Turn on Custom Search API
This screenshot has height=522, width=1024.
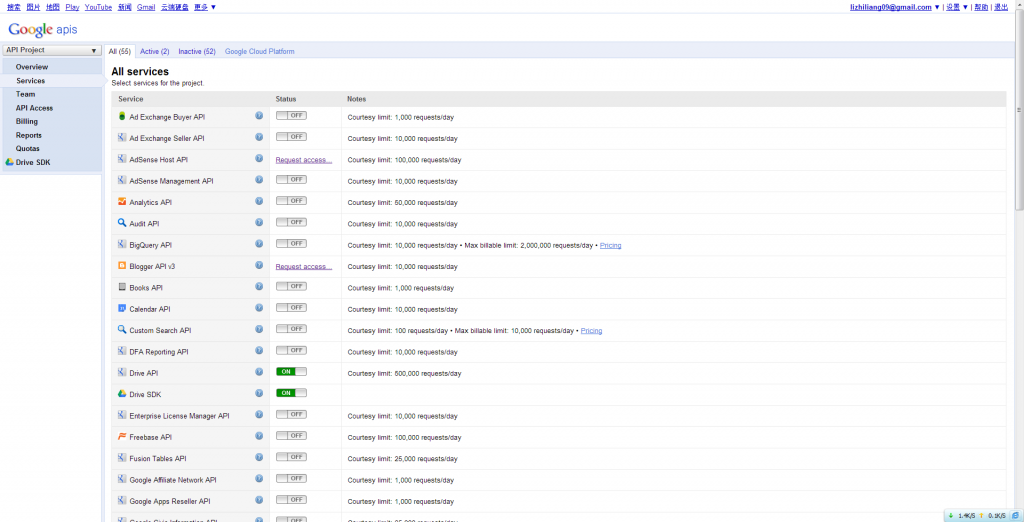click(x=291, y=329)
